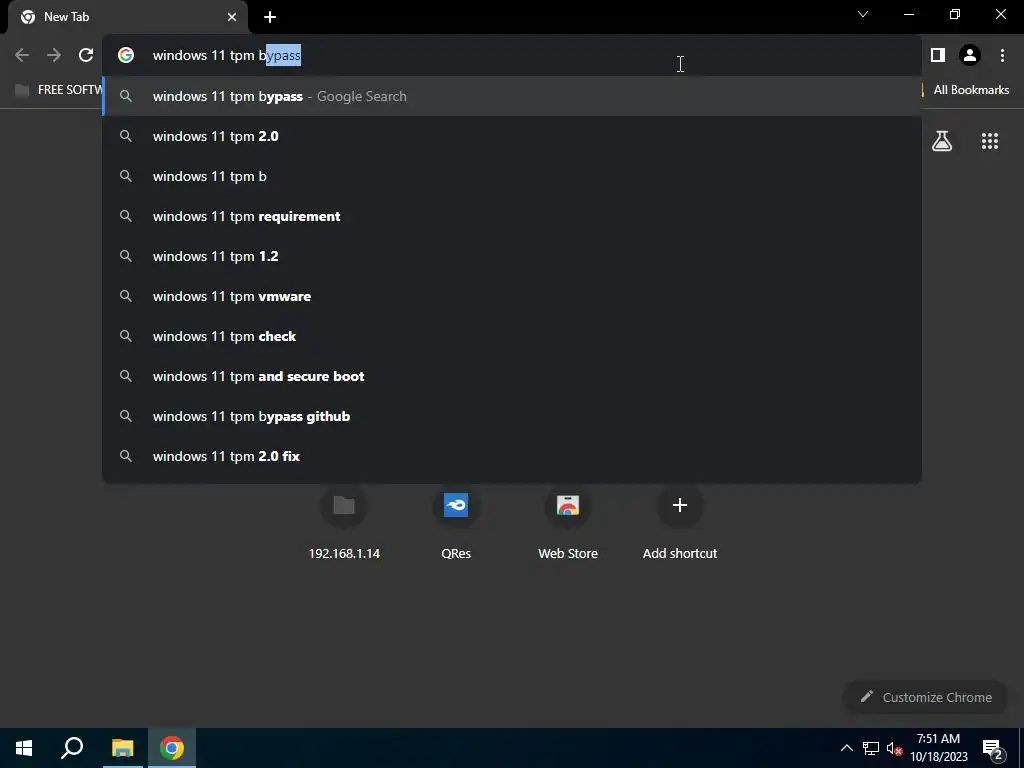
Task: Click the selected 'ypass' autocomplete text
Action: (x=283, y=55)
